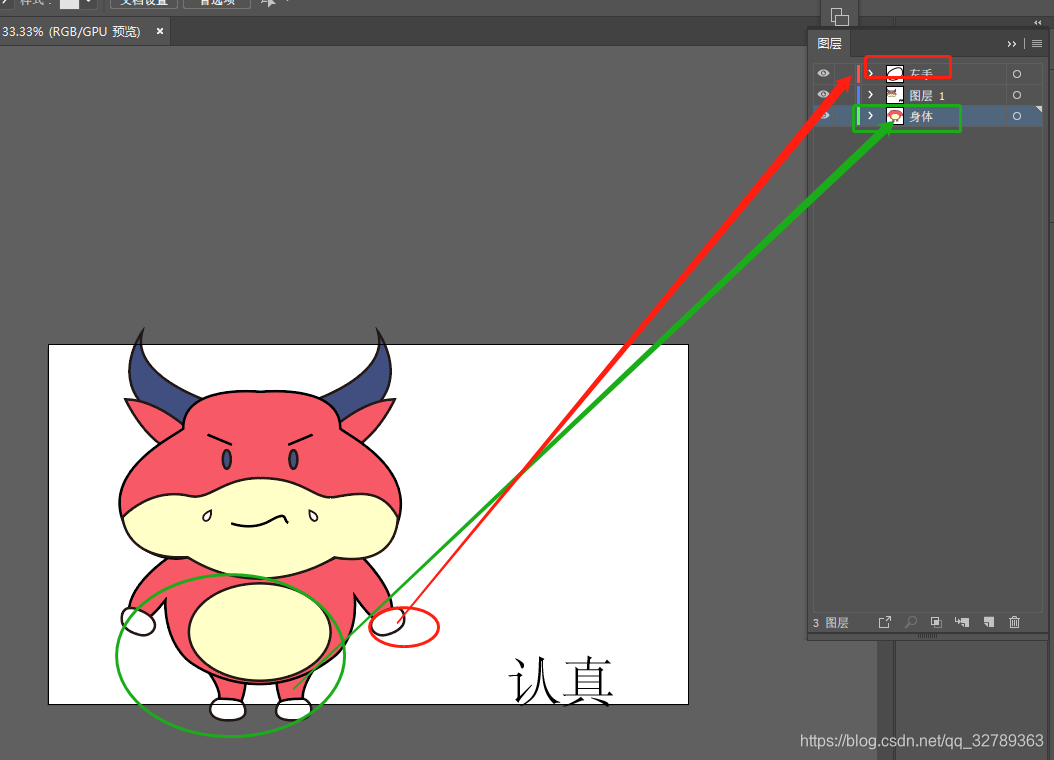Expand the 图层 1 layer contents
1054x760 pixels.
coord(870,95)
